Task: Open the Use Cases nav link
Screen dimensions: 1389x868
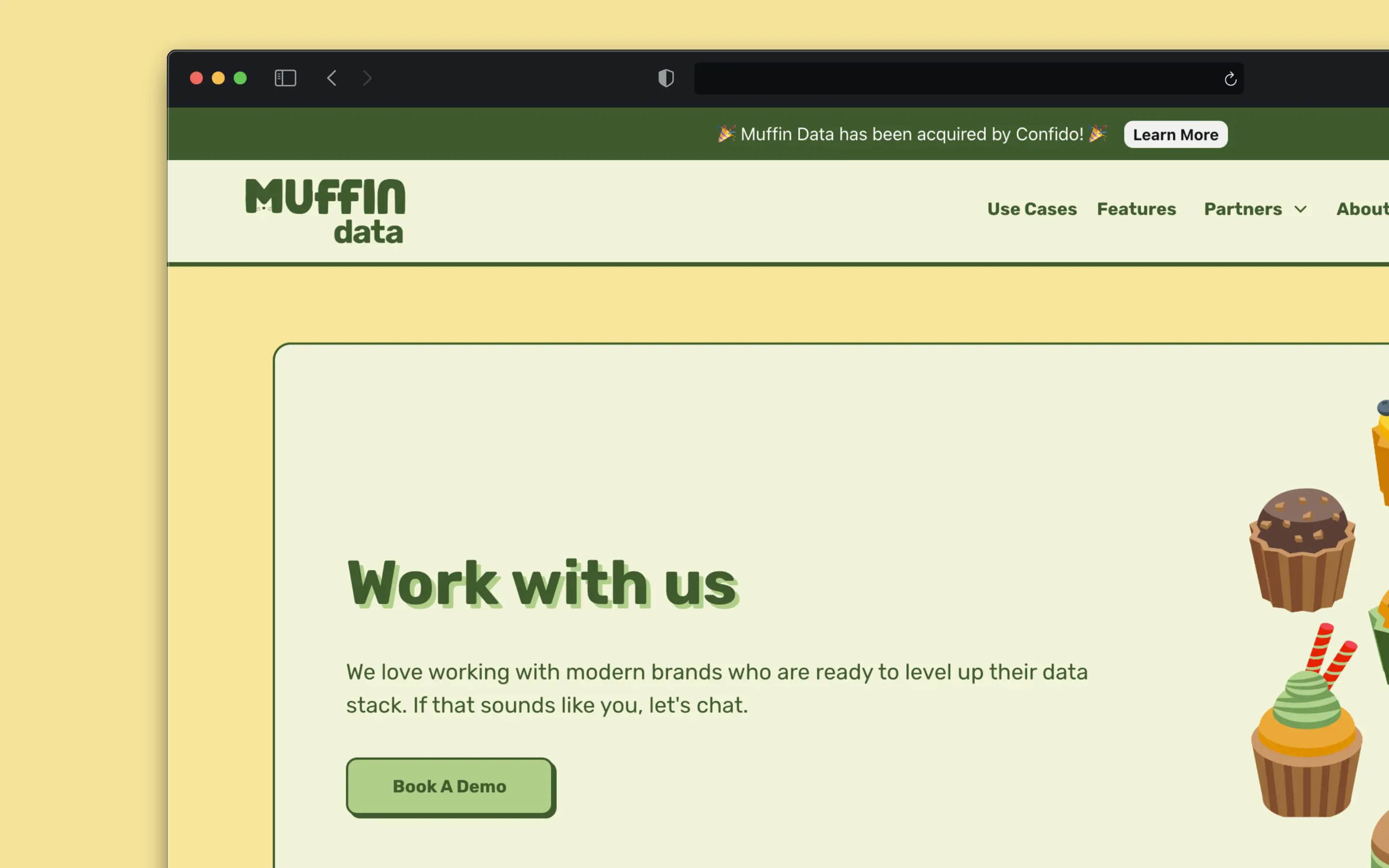Action: click(1032, 209)
